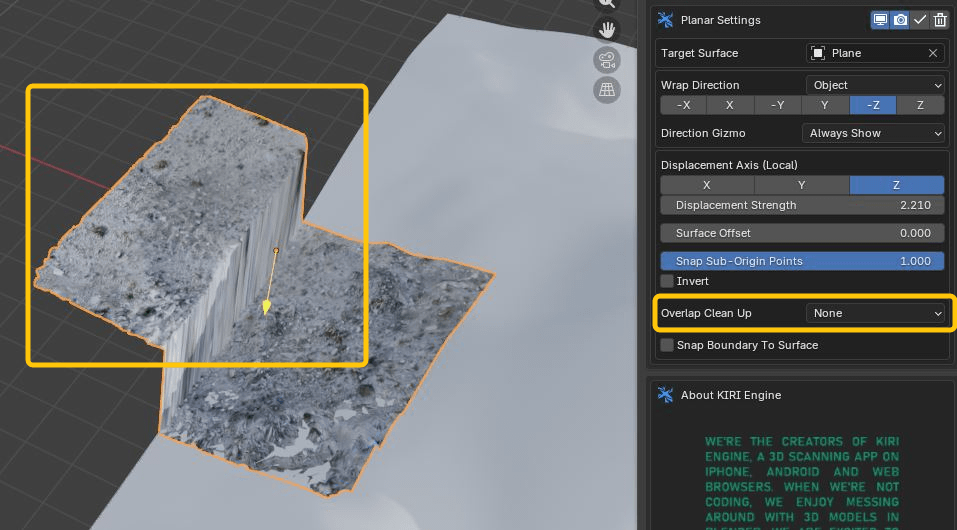
Task: Switch between perspective and orthographic grid icon
Action: coord(606,91)
